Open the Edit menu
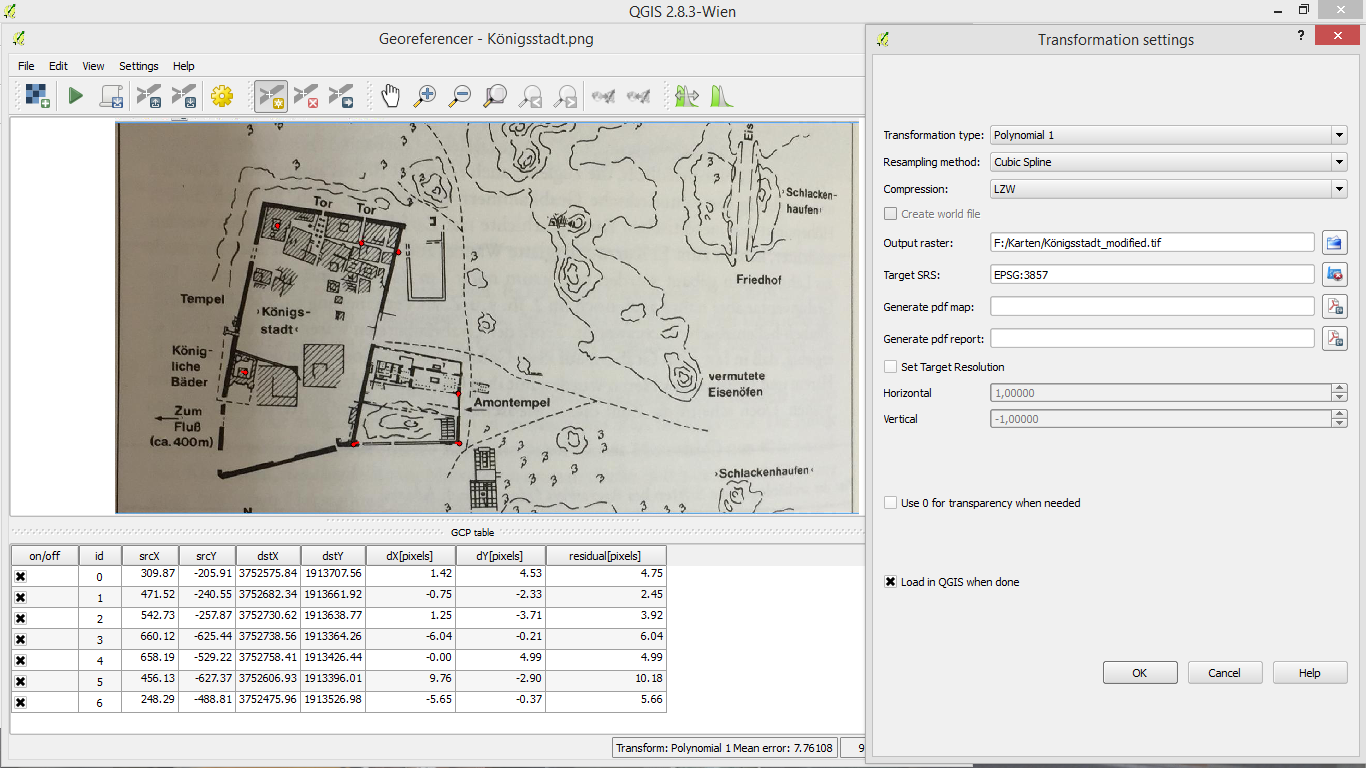1366x768 pixels. [59, 66]
